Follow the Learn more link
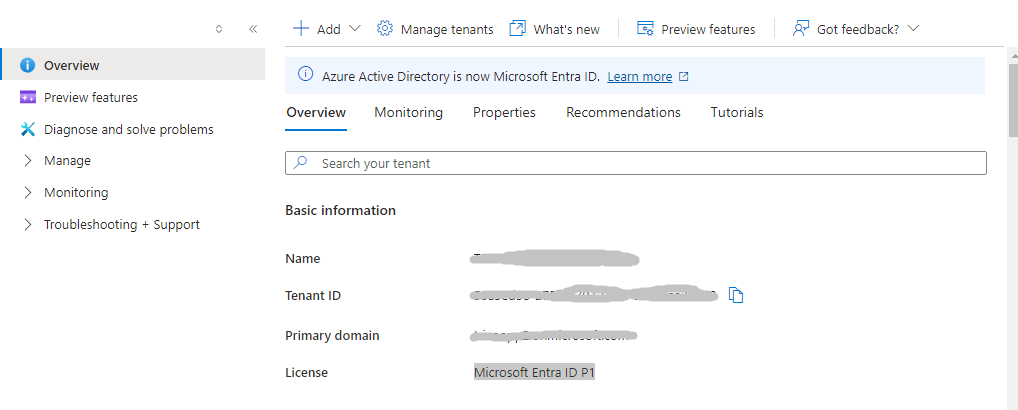The height and width of the screenshot is (410, 1018). pos(639,77)
